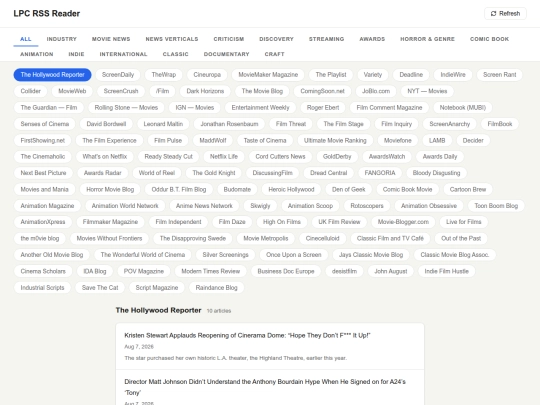The image size is (540, 405).
Task: Open the FANGORIA feed
Action: tap(380, 173)
